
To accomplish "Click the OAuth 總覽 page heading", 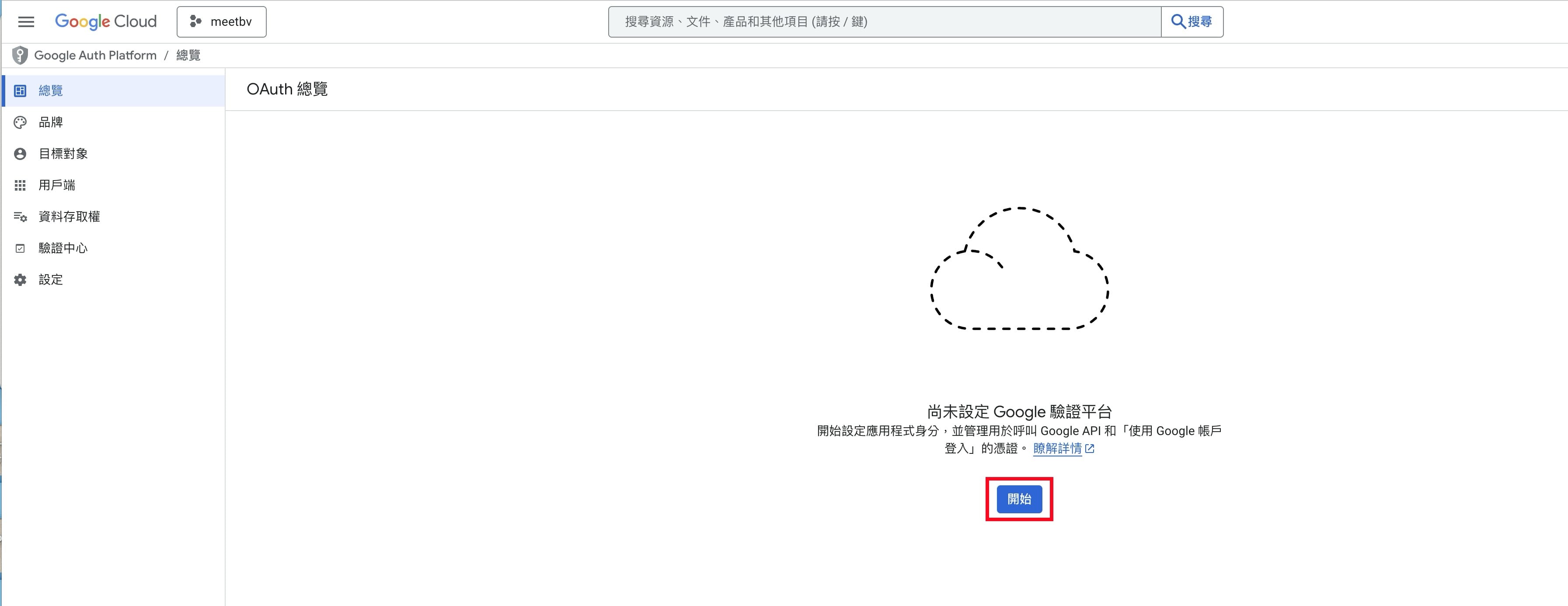I will coord(287,90).
